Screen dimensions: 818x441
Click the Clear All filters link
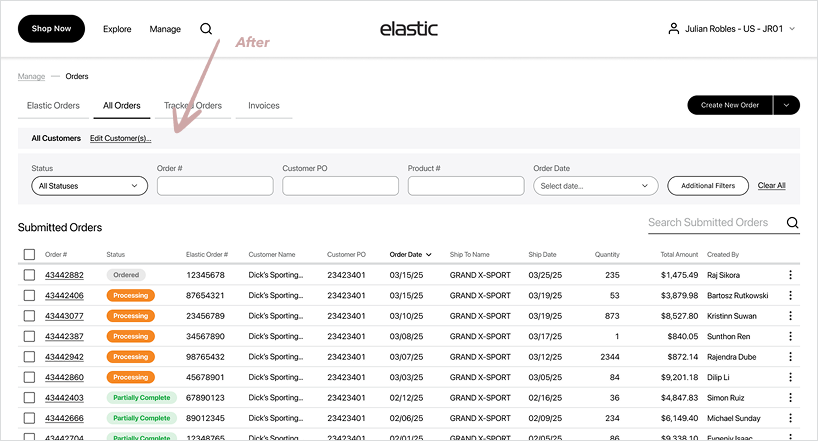coord(771,186)
